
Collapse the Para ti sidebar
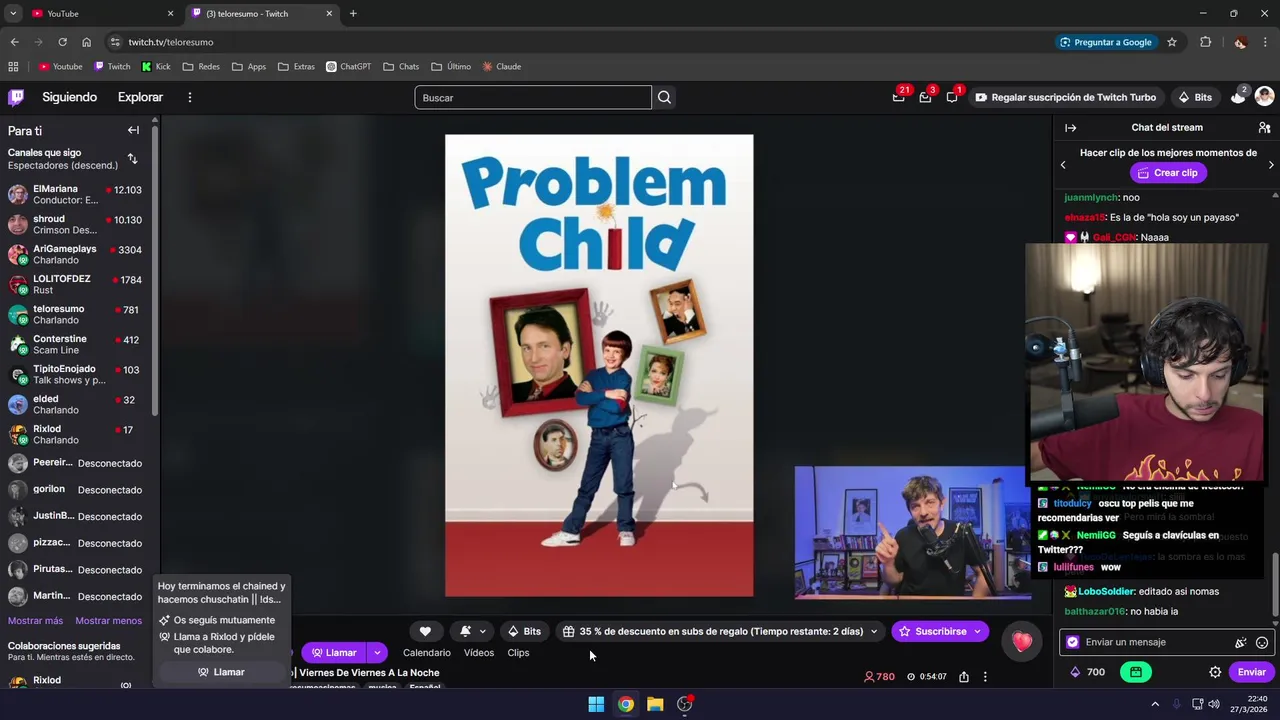[133, 130]
